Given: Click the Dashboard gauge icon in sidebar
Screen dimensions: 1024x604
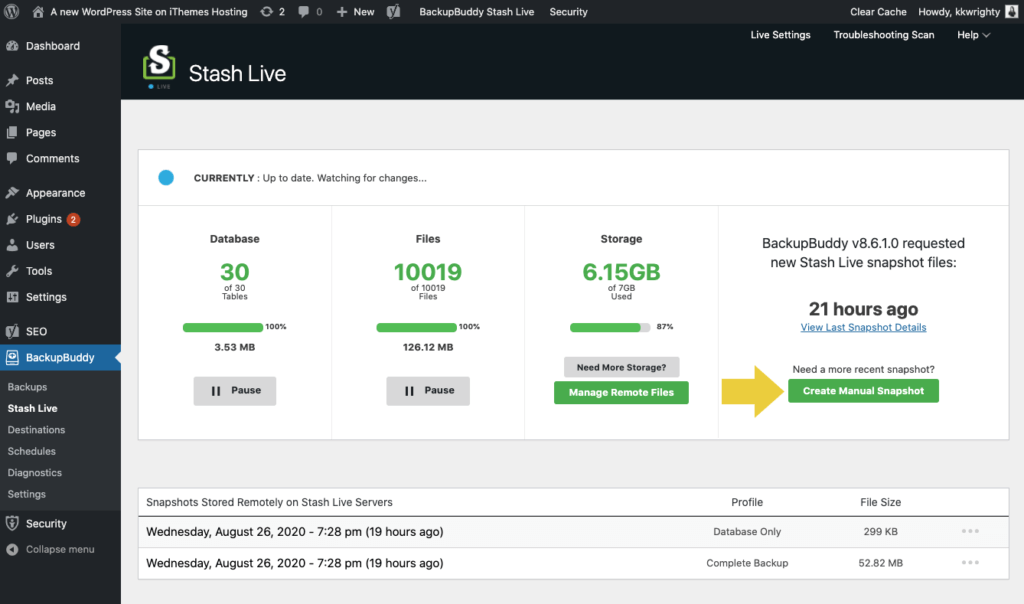Looking at the screenshot, I should tap(12, 46).
